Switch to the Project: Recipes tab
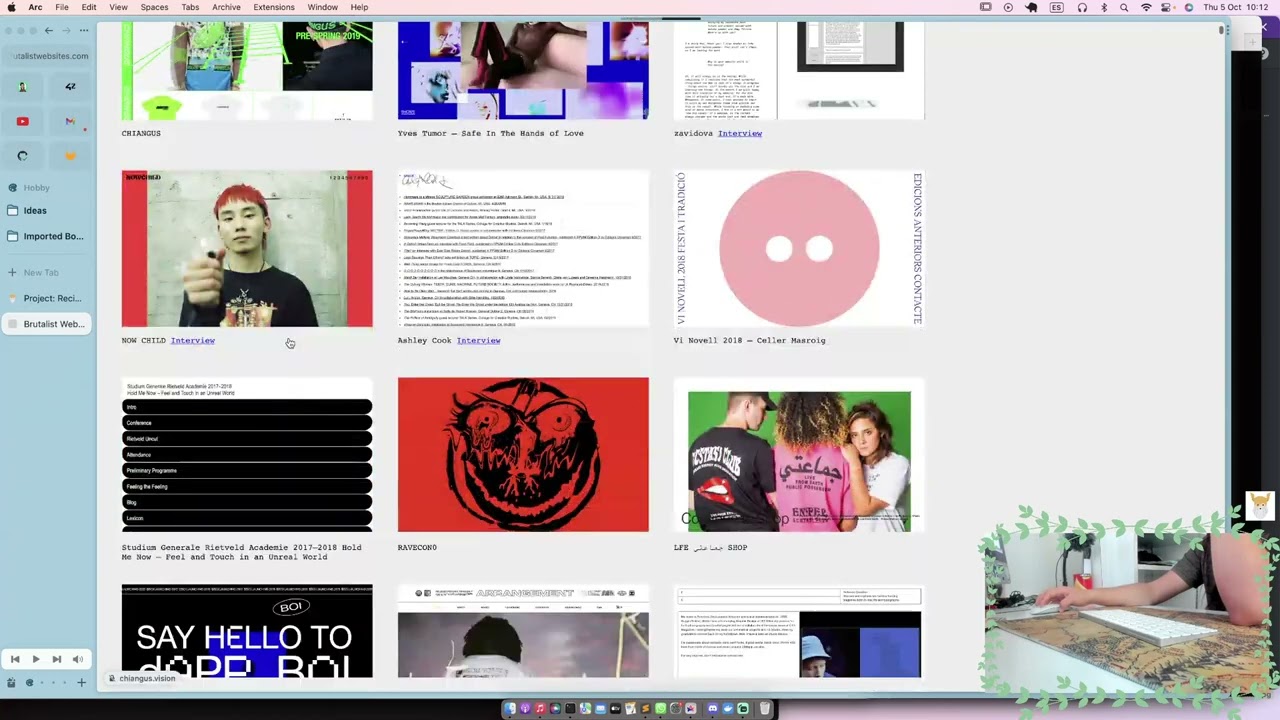 (46, 298)
